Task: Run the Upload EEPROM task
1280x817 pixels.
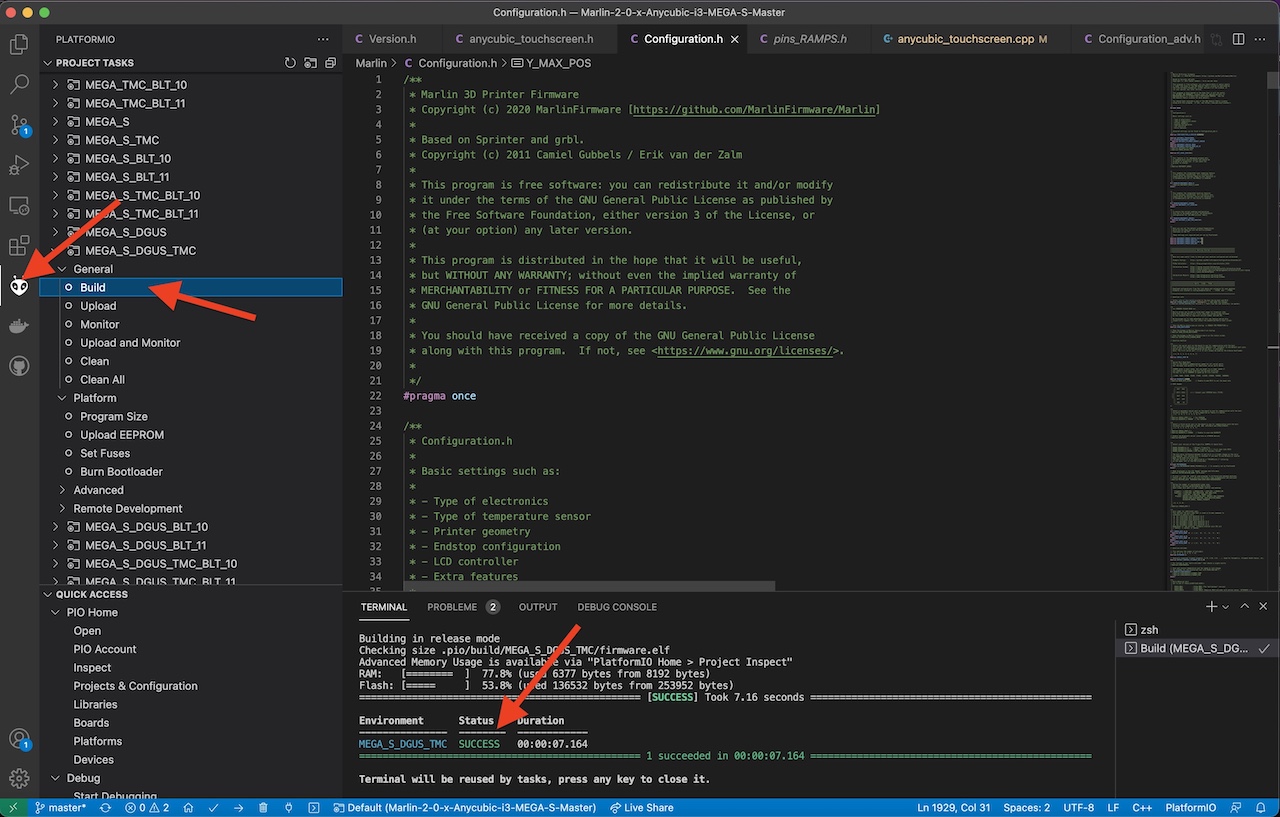Action: [x=122, y=435]
